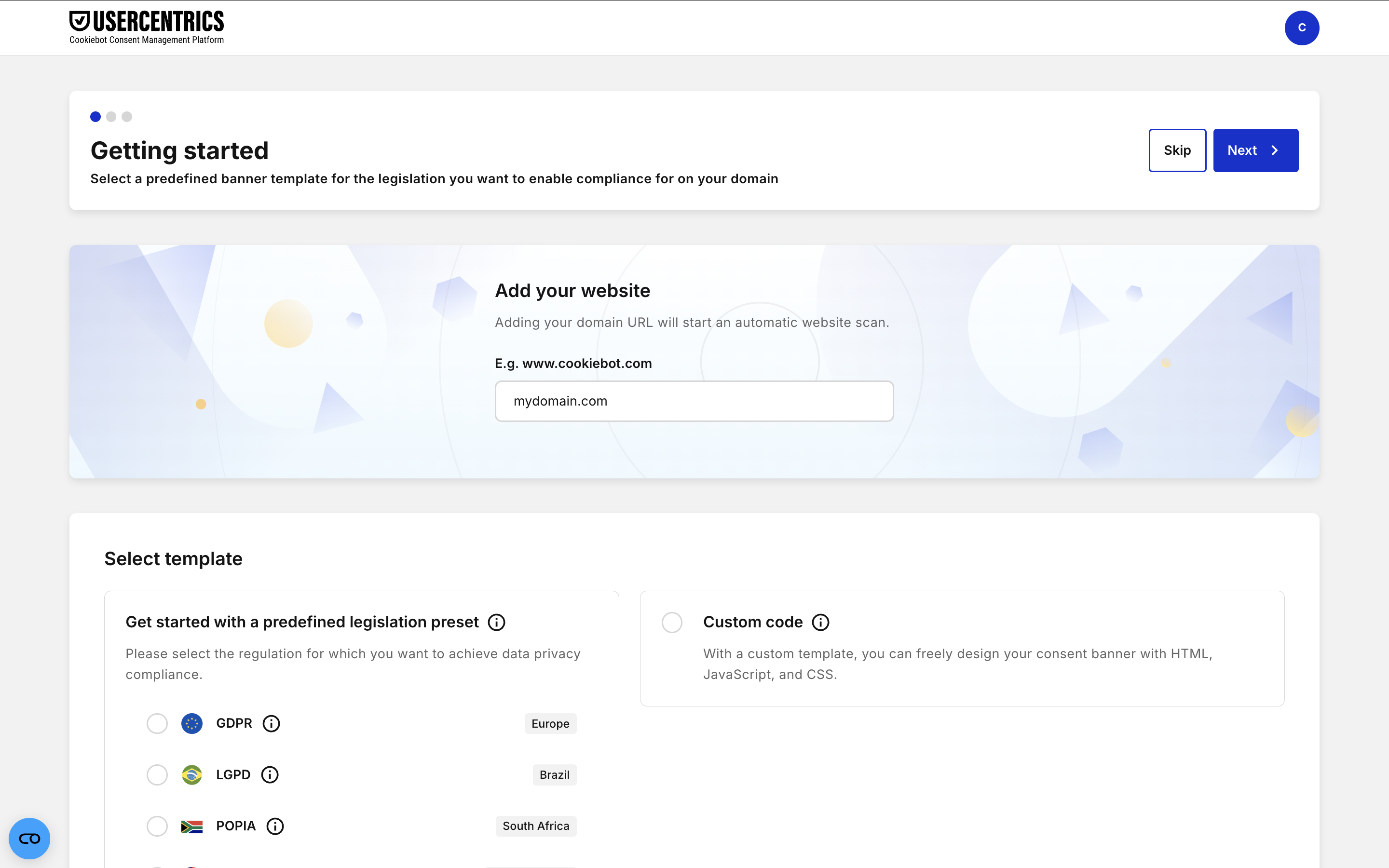Click 'Cookiebot Consent Management Platform' text
This screenshot has height=868, width=1389.
pos(146,40)
